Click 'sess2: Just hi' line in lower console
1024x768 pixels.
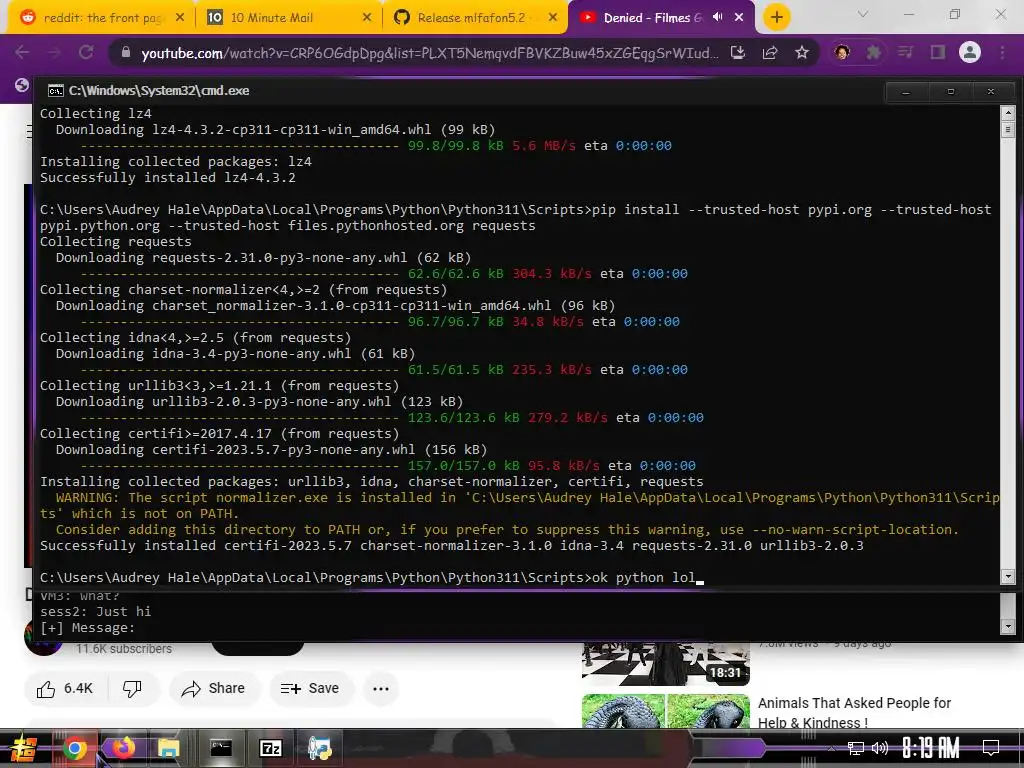(95, 612)
